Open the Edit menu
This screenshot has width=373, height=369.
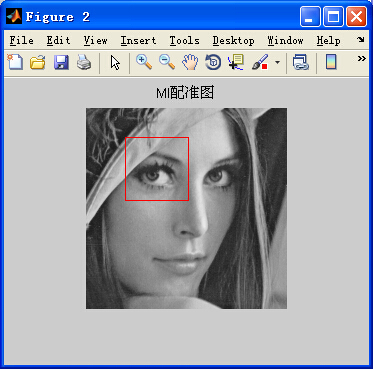pyautogui.click(x=58, y=41)
